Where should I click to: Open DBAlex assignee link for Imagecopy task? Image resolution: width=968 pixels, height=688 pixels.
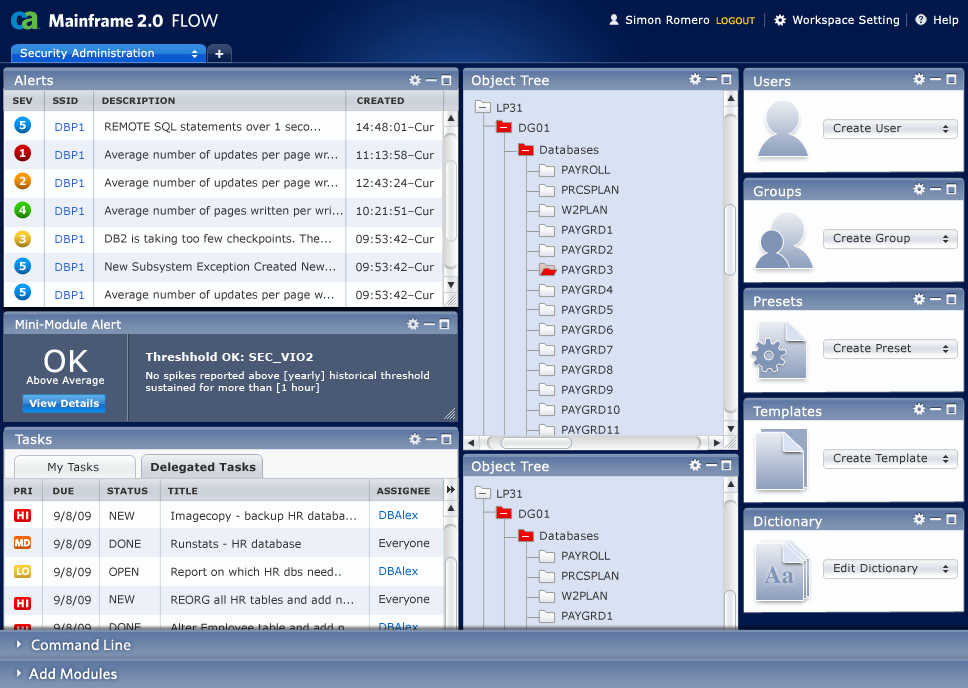pos(398,515)
